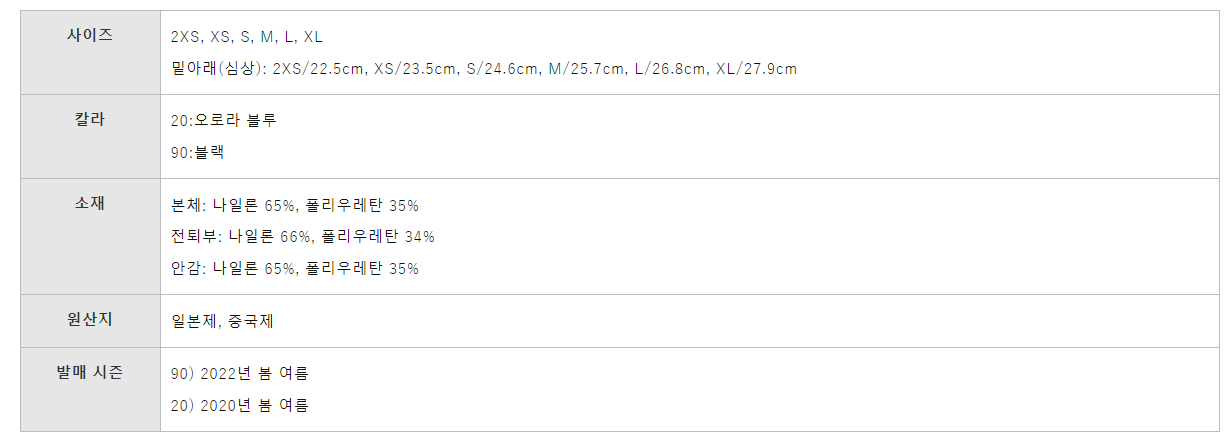1225x436 pixels.
Task: Click the 본체 material composition line
Action: point(295,205)
